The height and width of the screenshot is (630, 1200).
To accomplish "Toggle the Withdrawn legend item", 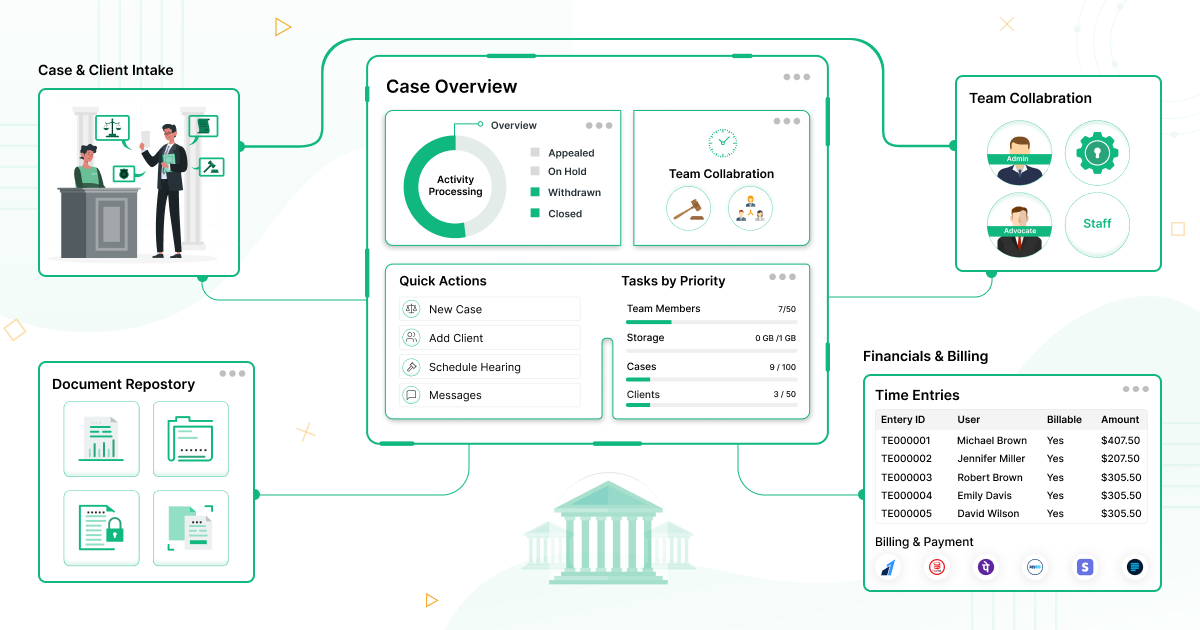I will coord(565,192).
